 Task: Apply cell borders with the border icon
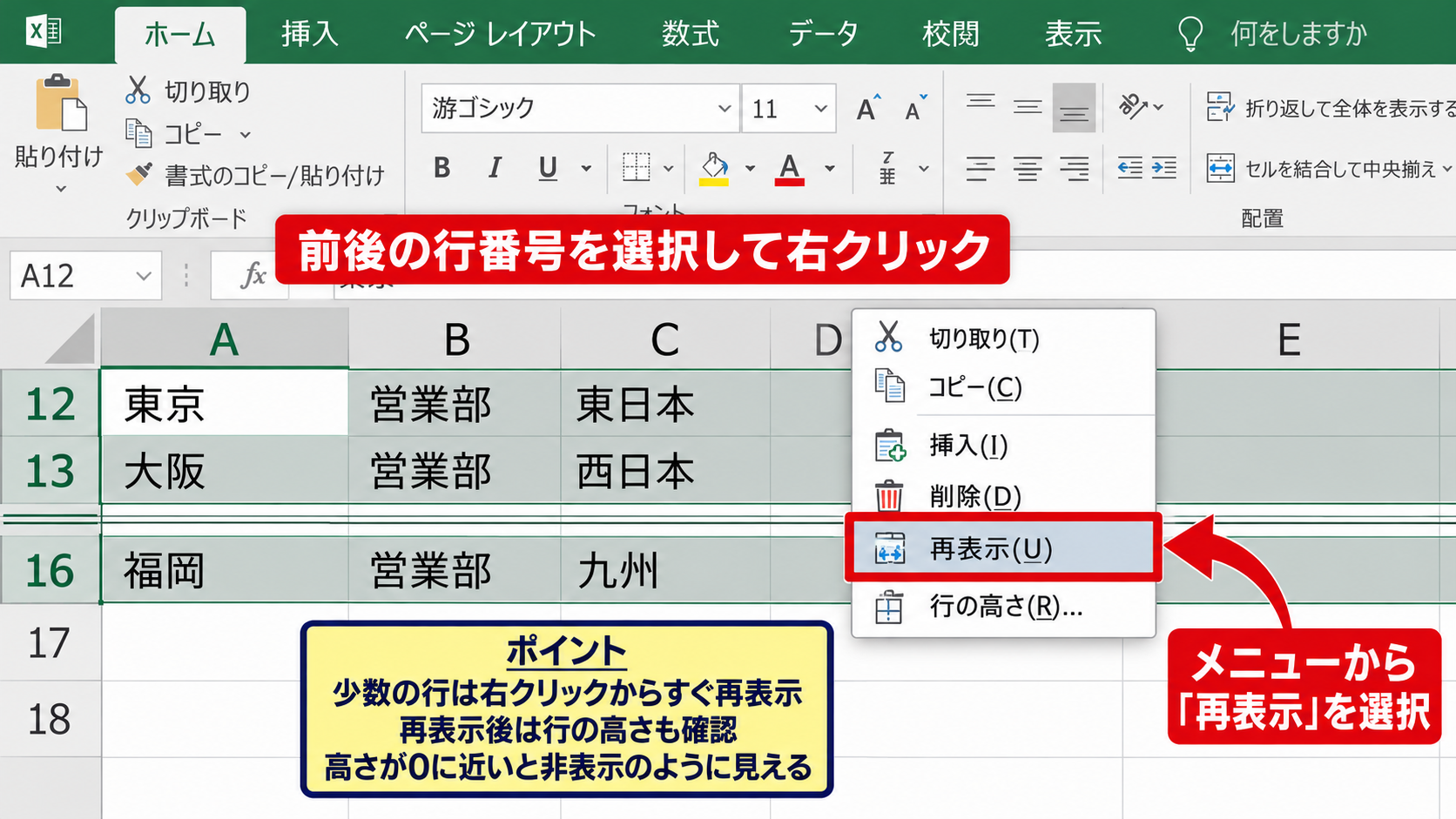tap(636, 167)
